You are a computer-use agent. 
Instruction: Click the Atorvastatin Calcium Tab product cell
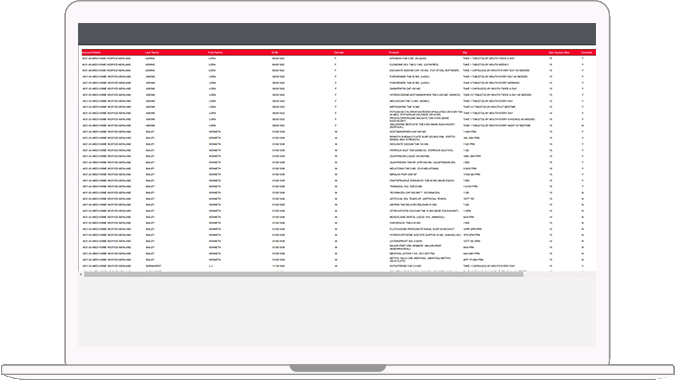point(424,211)
